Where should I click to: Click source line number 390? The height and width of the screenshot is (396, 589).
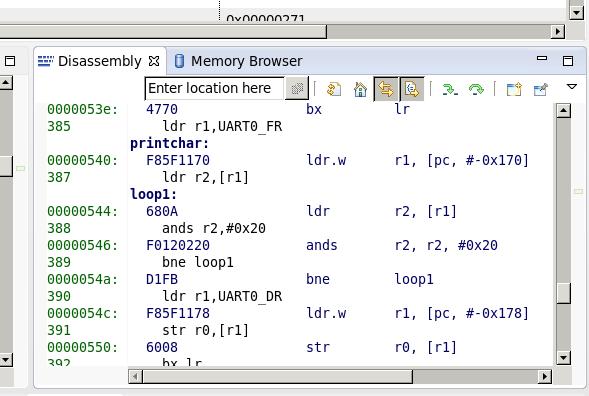pyautogui.click(x=59, y=296)
